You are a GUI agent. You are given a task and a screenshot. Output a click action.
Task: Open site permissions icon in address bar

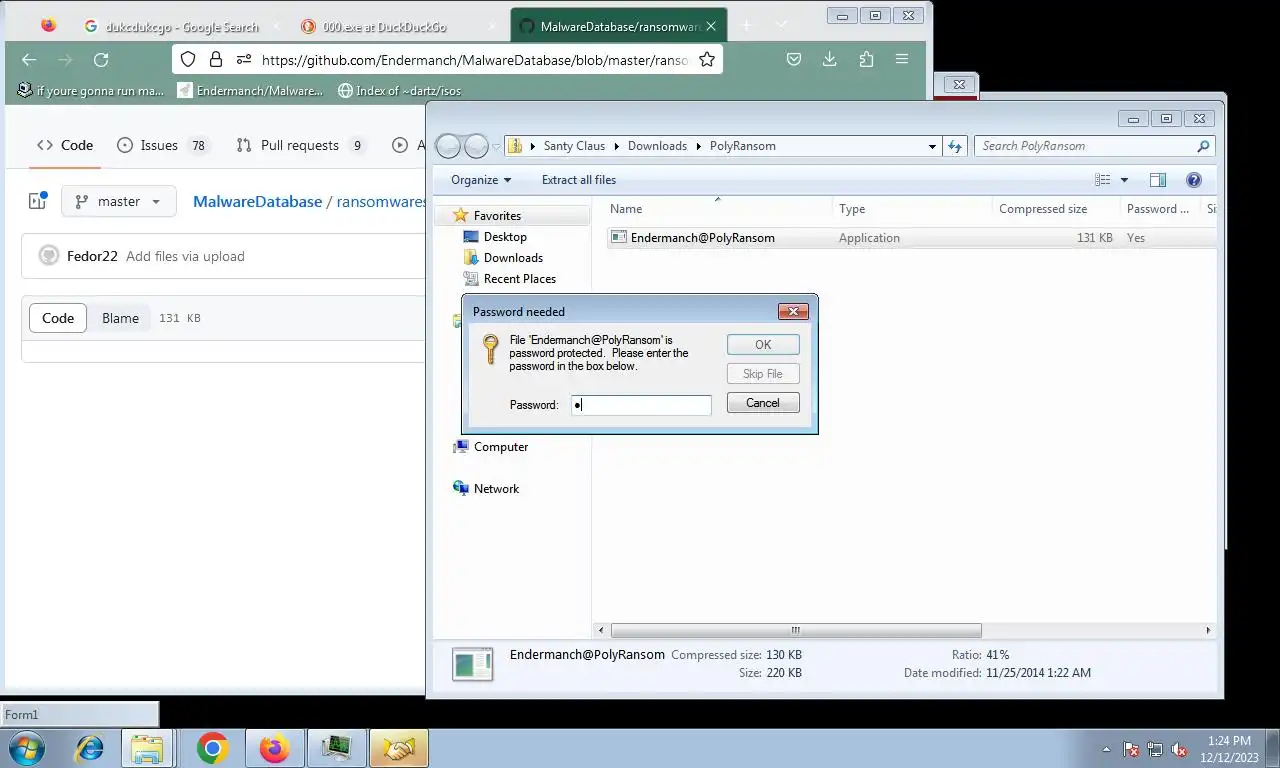(243, 60)
